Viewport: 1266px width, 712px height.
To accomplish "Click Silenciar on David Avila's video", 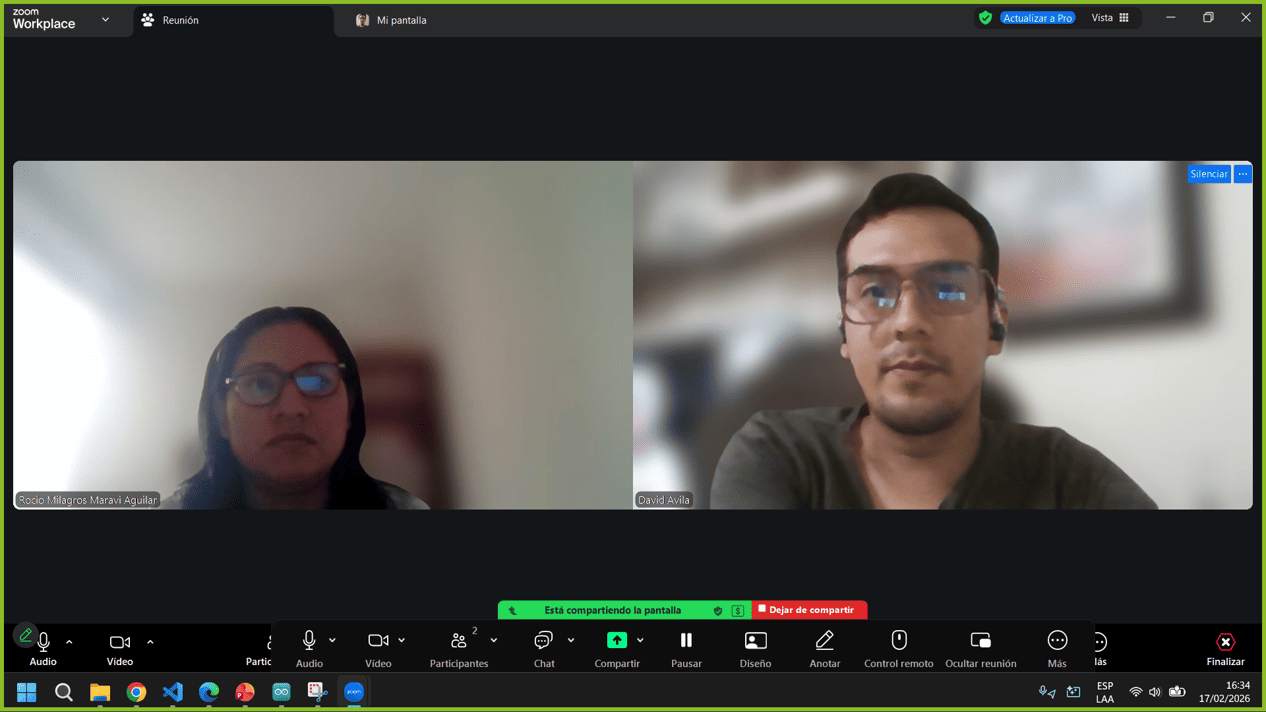I will pos(1209,174).
